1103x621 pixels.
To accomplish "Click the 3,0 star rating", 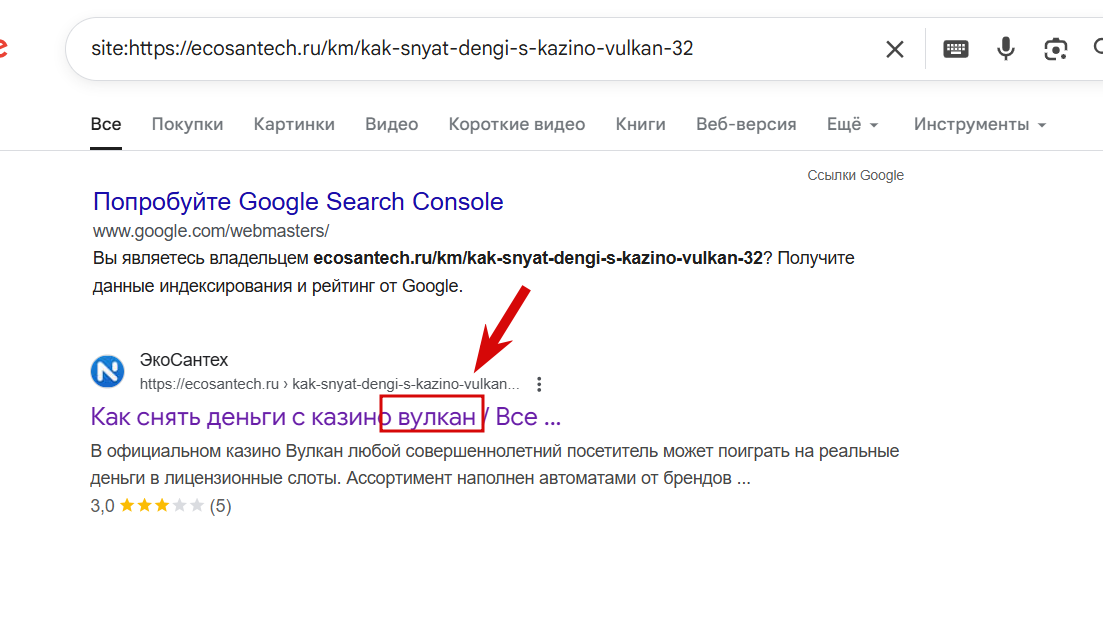I will [x=147, y=506].
